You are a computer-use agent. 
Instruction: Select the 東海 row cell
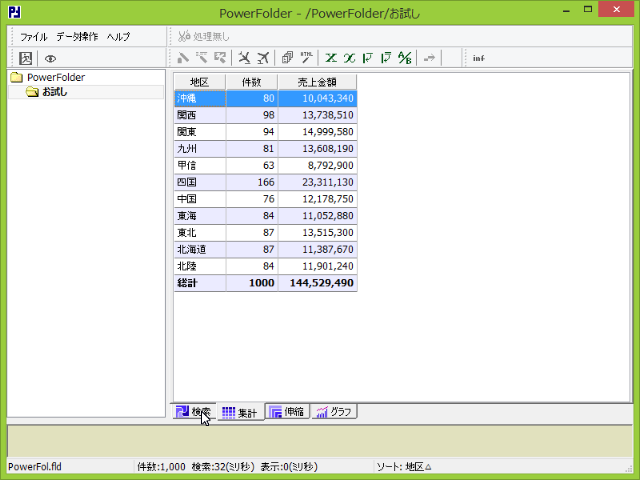pyautogui.click(x=200, y=216)
